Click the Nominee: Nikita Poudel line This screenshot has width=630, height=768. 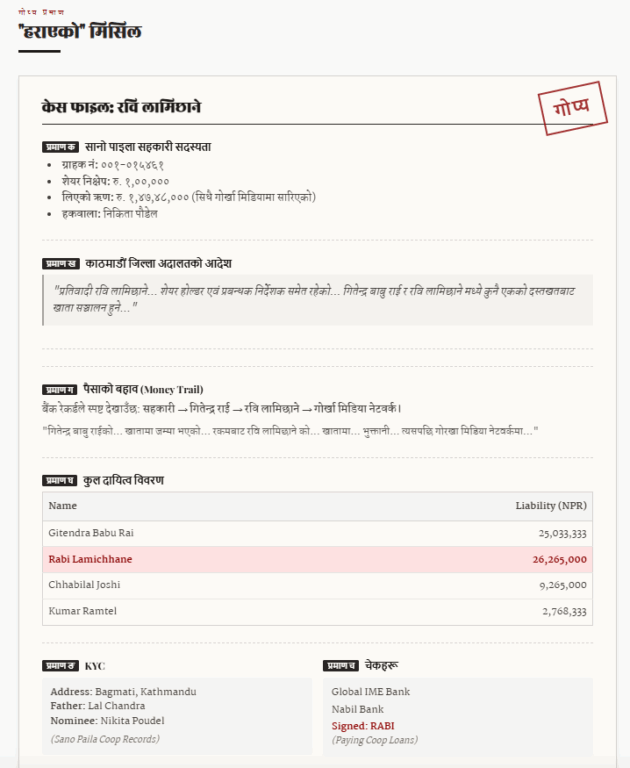point(110,720)
